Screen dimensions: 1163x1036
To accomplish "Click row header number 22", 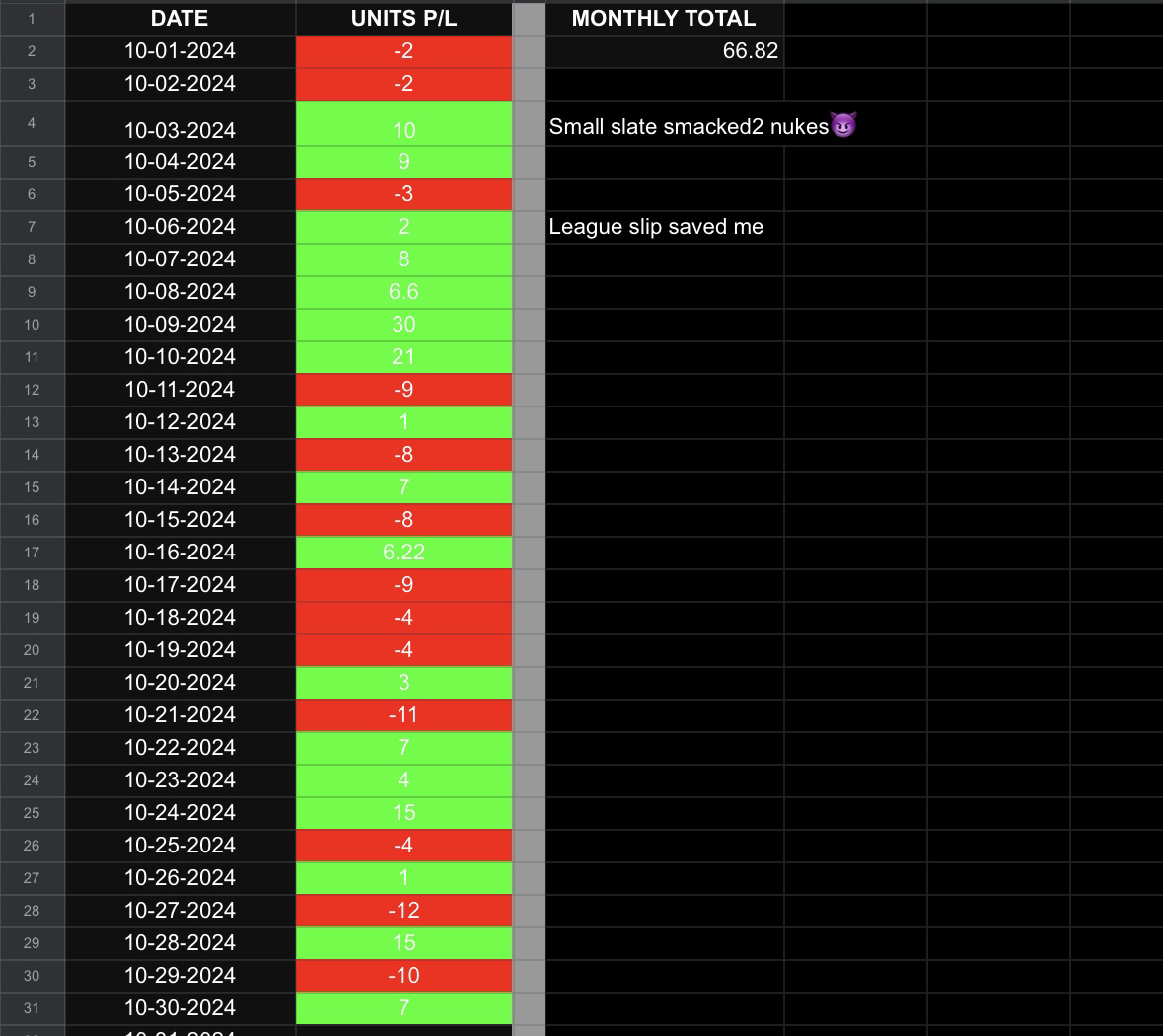I will coord(32,714).
